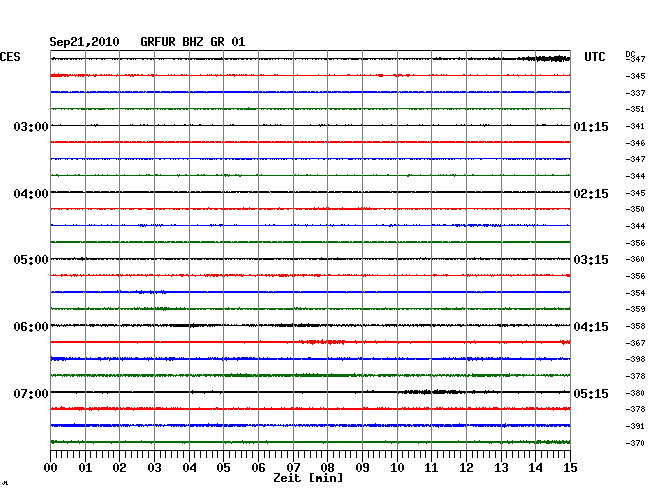Image resolution: width=650 pixels, height=494 pixels.
Task: Click minute tick label 06 on x-axis
Action: point(258,467)
